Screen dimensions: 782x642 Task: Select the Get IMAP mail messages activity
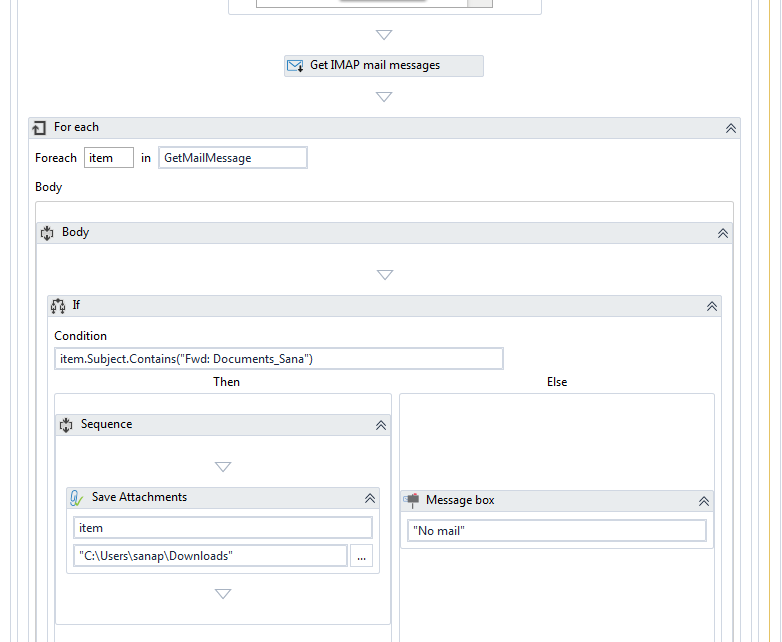tap(383, 66)
